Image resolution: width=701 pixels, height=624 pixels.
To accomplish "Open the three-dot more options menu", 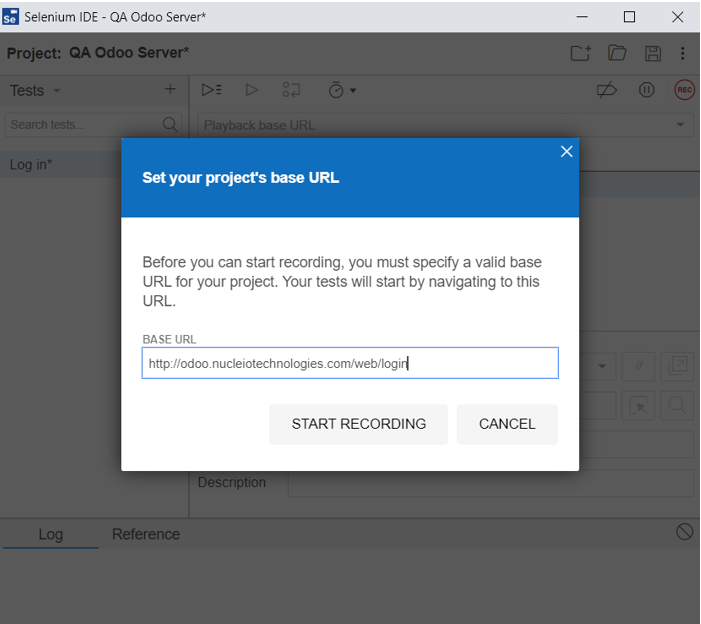I will [x=682, y=53].
